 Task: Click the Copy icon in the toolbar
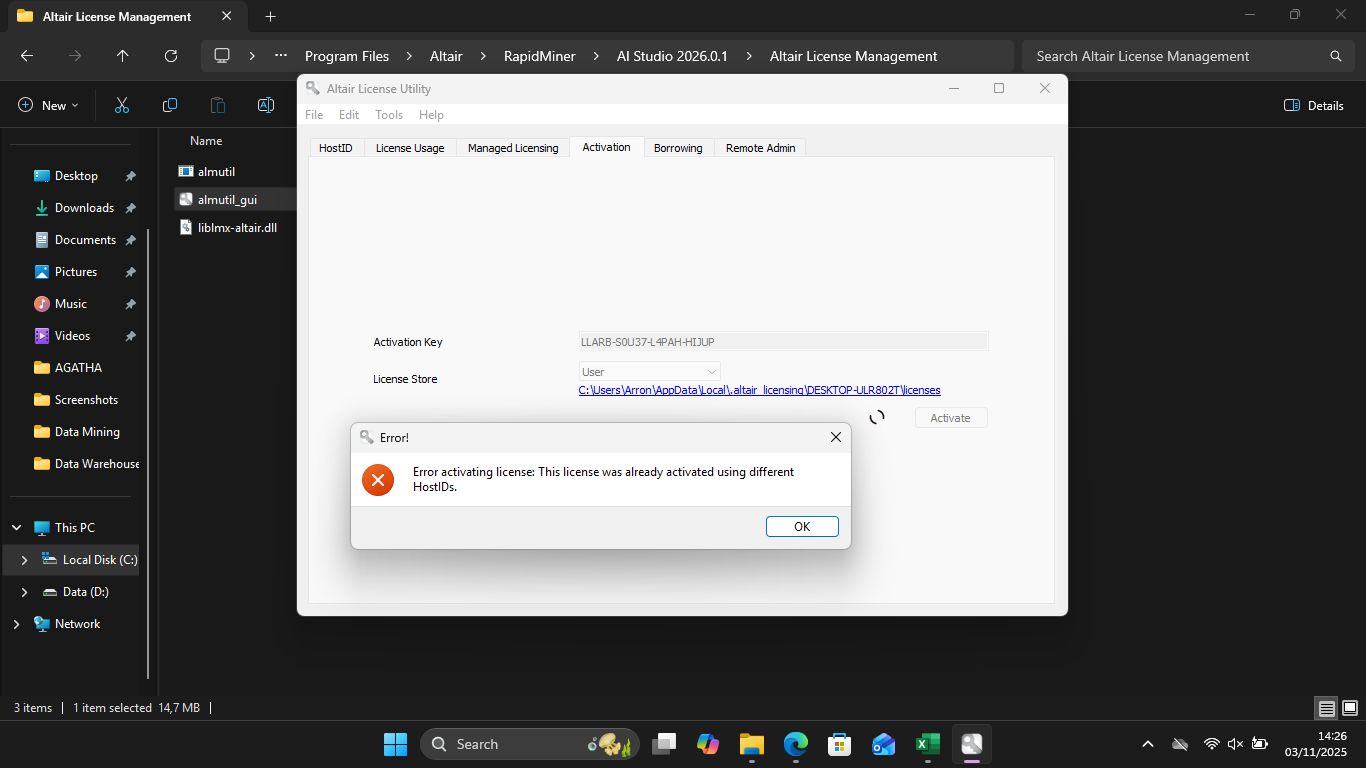click(170, 105)
